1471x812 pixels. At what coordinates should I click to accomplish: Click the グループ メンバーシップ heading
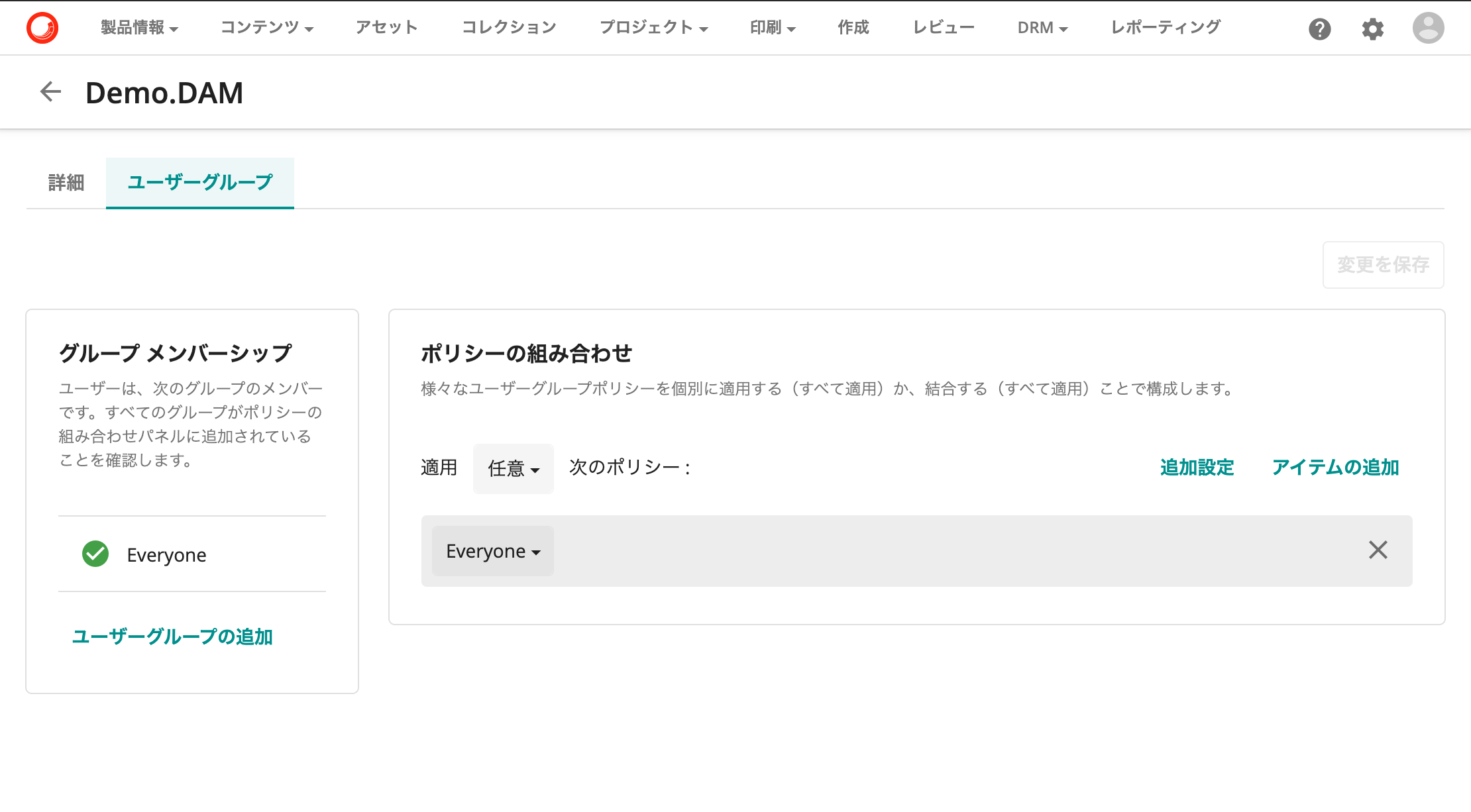(175, 353)
